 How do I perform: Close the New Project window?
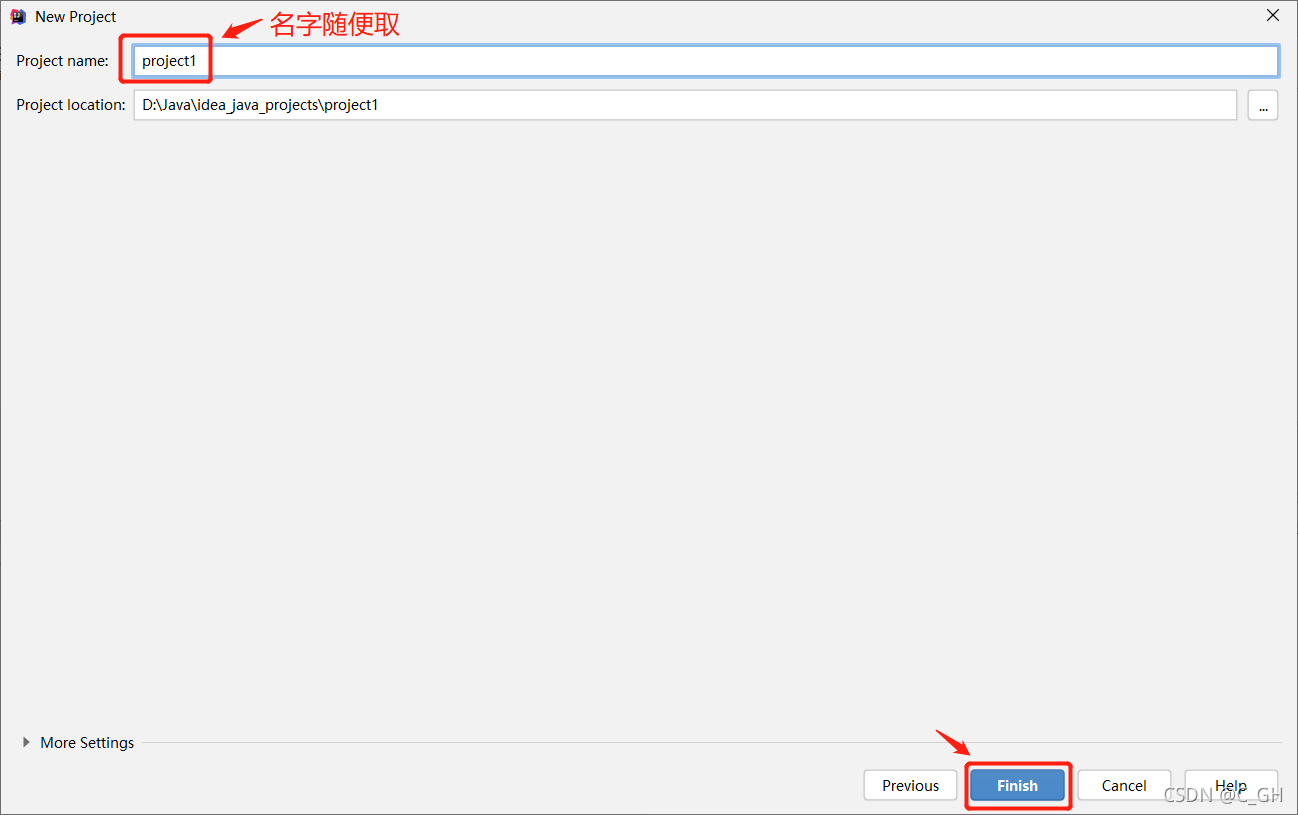point(1273,16)
